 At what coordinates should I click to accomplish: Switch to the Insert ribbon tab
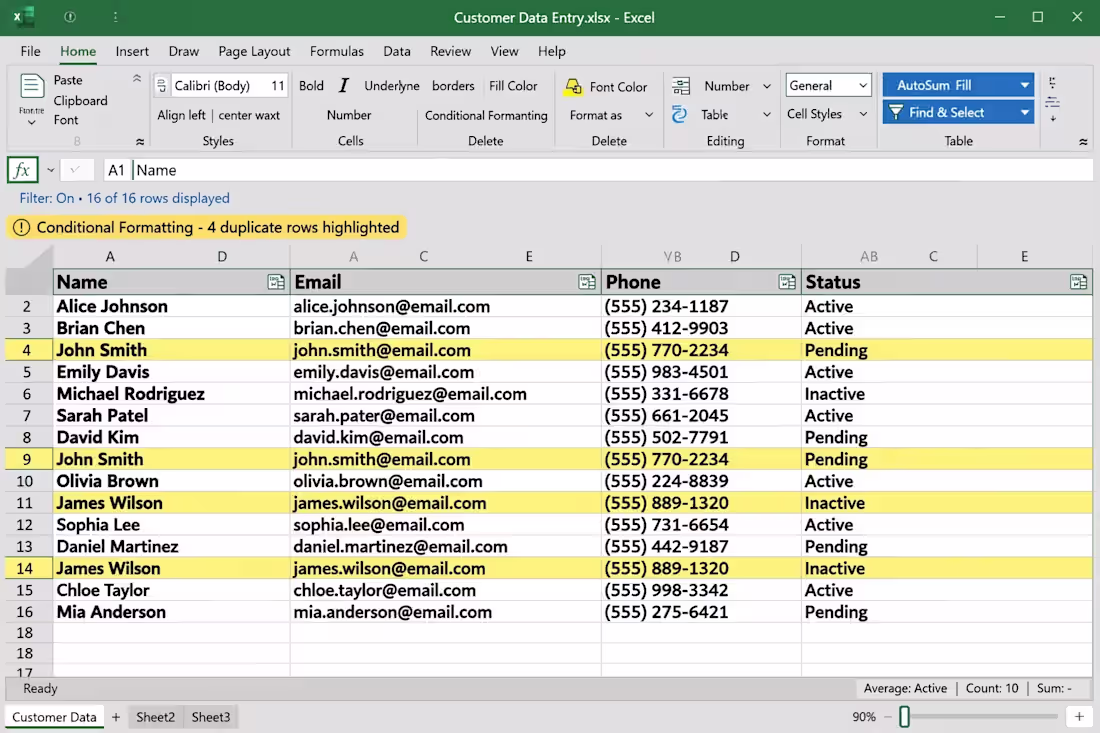(132, 51)
